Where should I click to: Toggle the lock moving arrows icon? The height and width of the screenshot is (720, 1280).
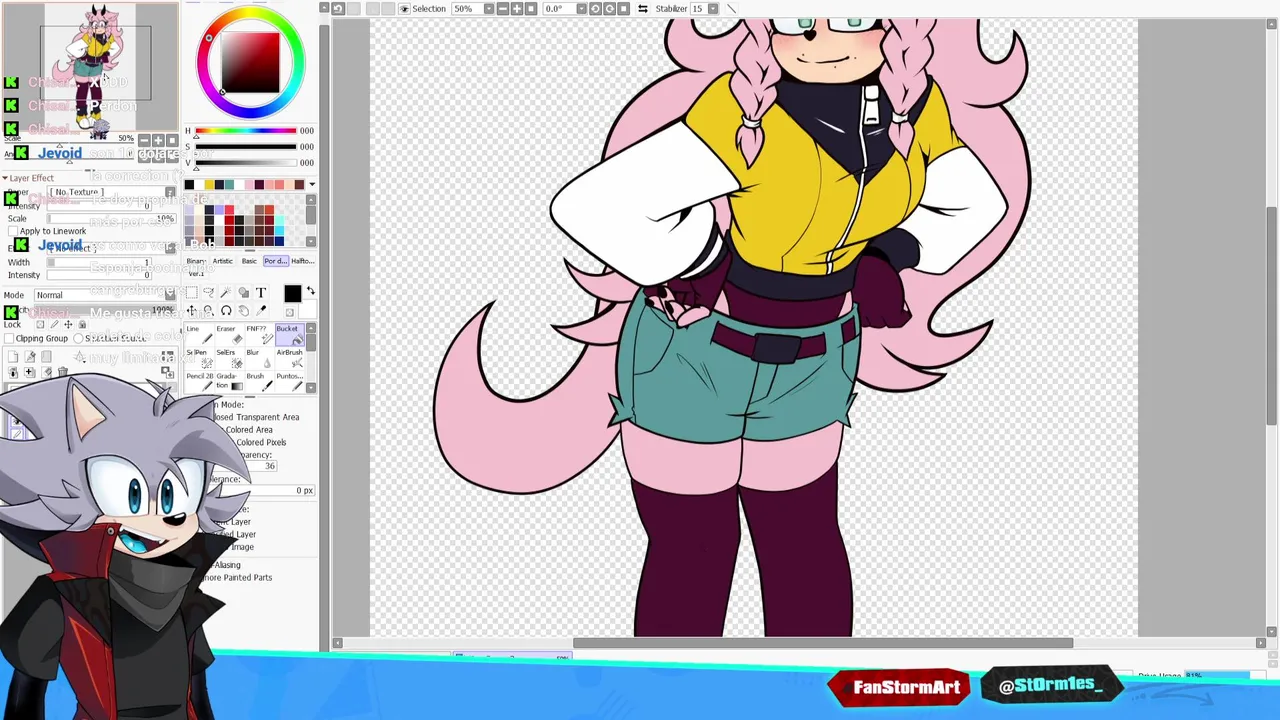(68, 324)
